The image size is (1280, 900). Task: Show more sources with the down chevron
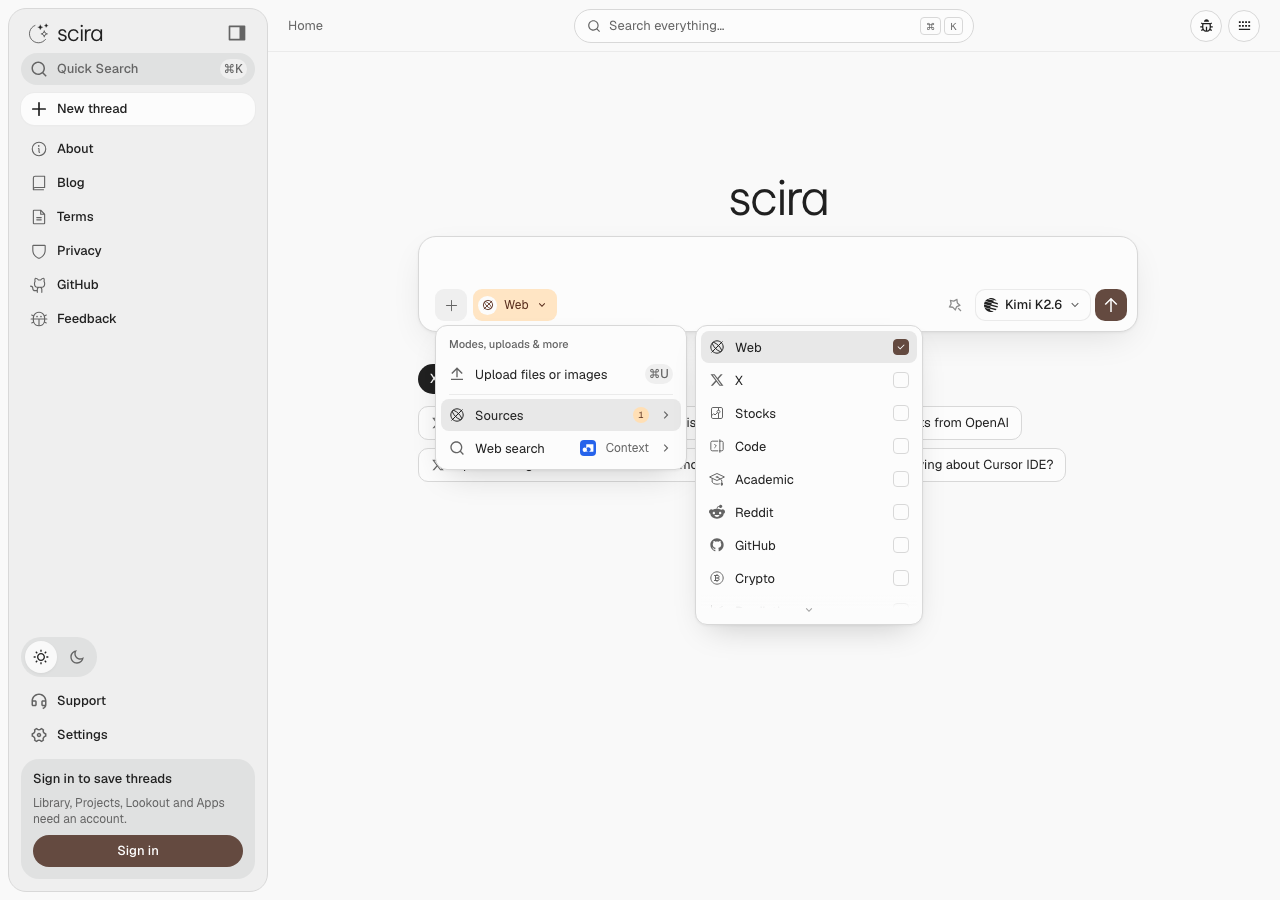(x=809, y=610)
